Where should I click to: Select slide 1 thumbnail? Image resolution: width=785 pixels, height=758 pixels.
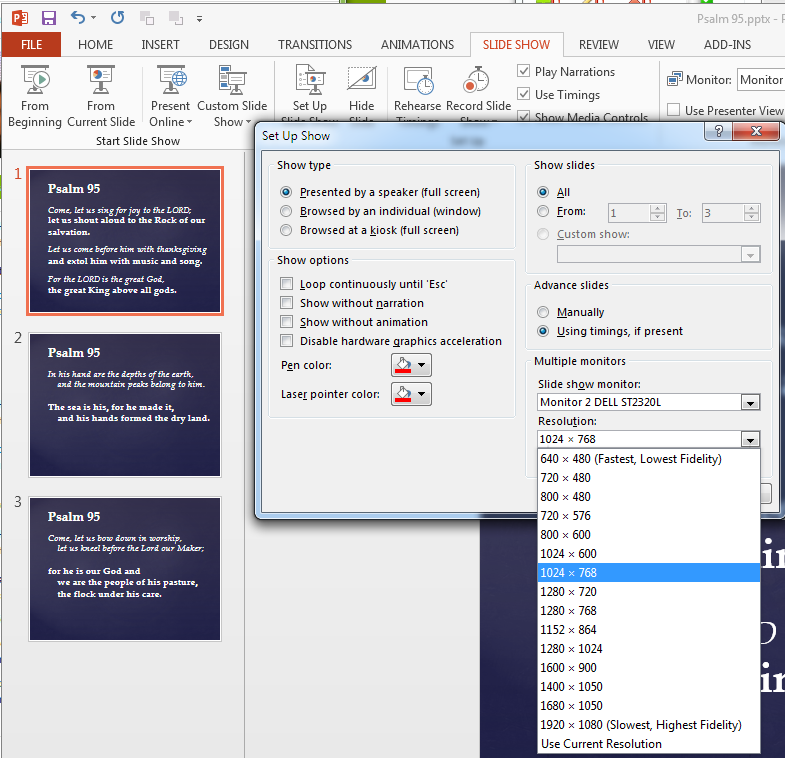point(125,241)
